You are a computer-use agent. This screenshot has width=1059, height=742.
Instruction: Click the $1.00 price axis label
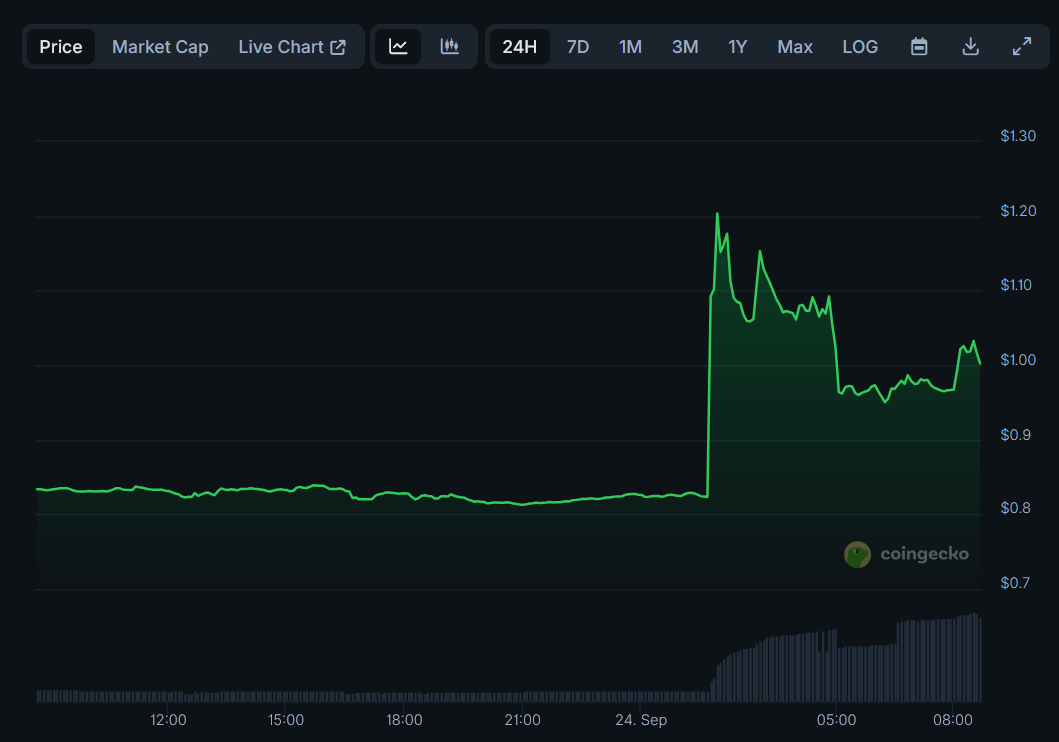[x=1018, y=360]
